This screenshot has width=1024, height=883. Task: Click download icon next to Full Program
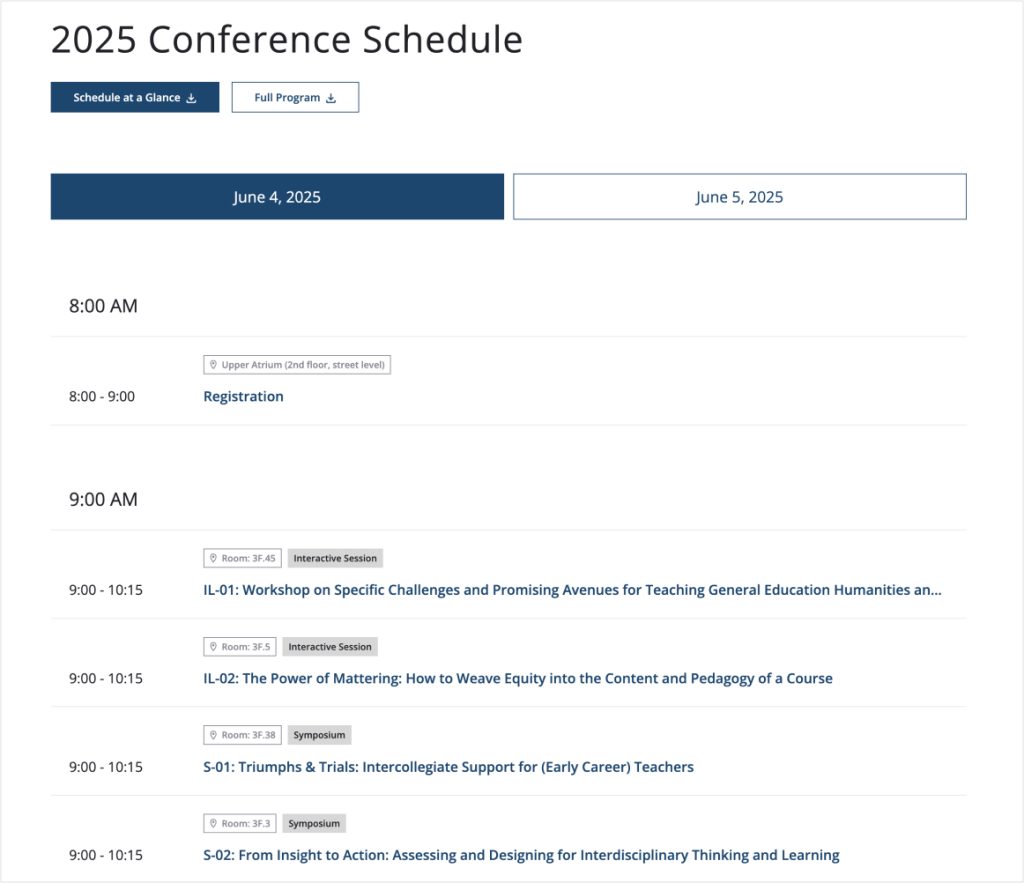(331, 98)
